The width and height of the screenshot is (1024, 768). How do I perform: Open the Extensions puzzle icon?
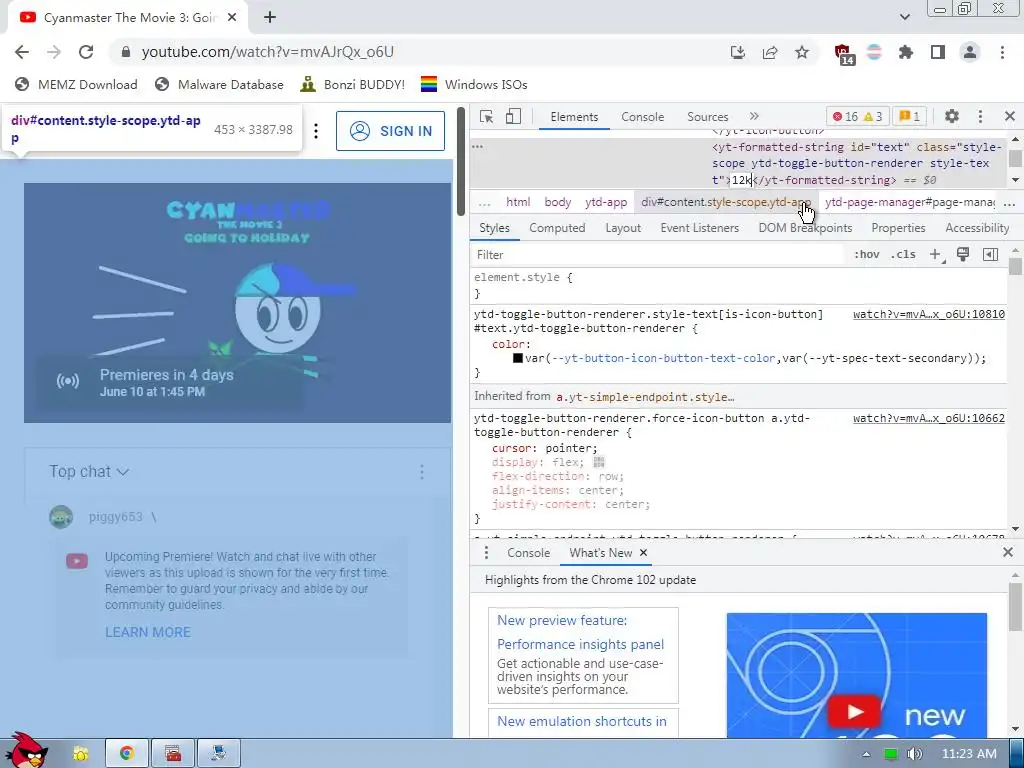(905, 52)
